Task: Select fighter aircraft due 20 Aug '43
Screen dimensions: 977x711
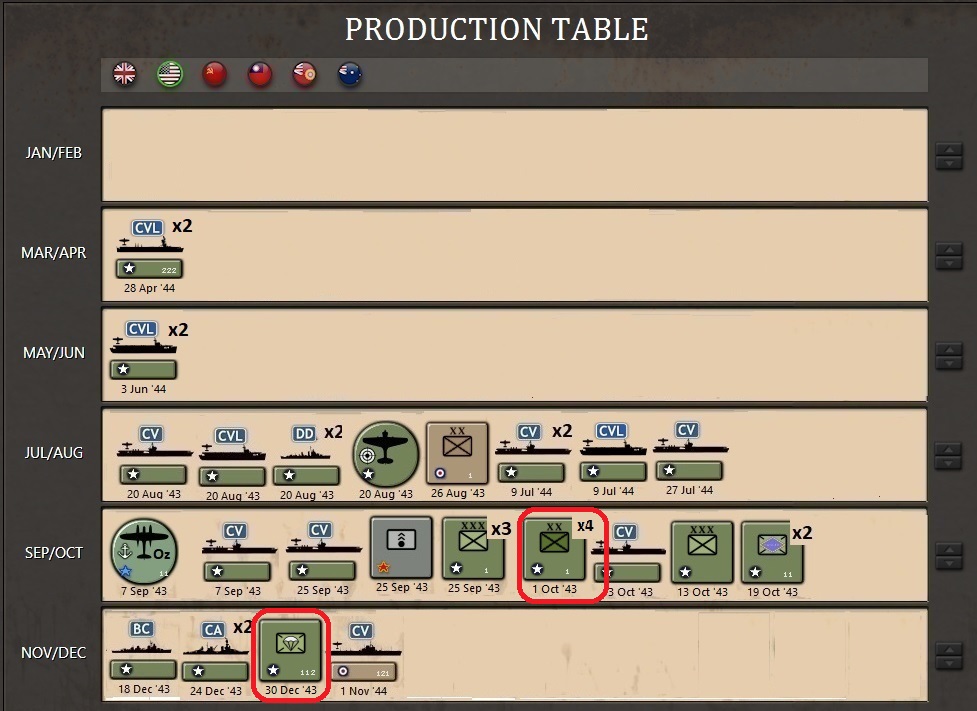Action: [386, 454]
